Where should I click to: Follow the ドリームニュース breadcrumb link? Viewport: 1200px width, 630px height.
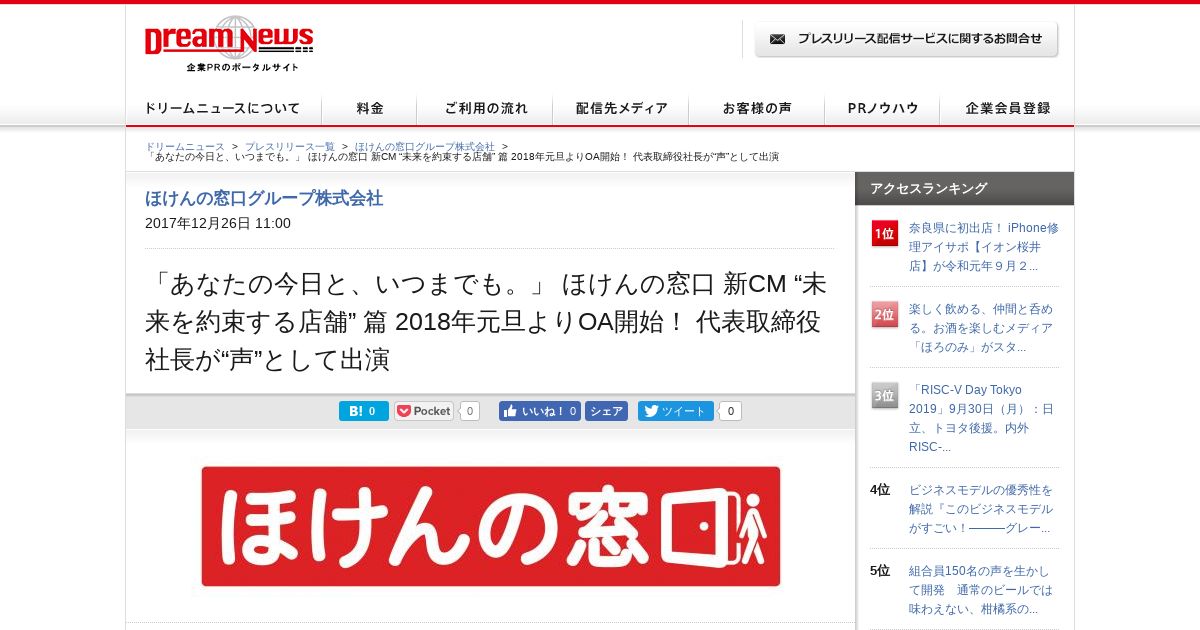(x=185, y=146)
